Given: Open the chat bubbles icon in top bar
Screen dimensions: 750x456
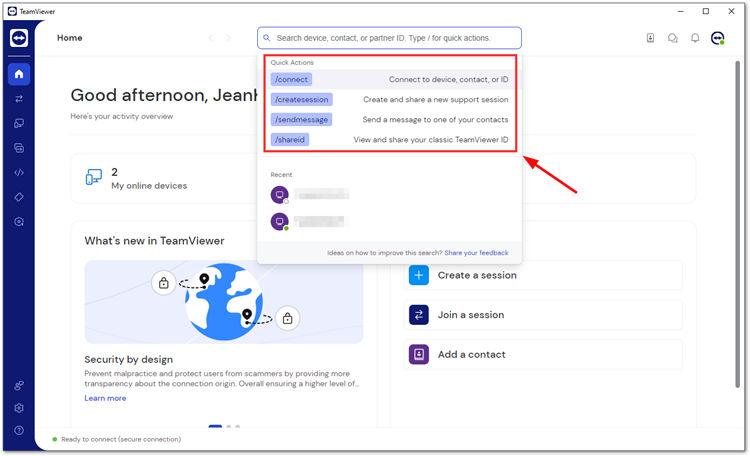Looking at the screenshot, I should pyautogui.click(x=673, y=38).
